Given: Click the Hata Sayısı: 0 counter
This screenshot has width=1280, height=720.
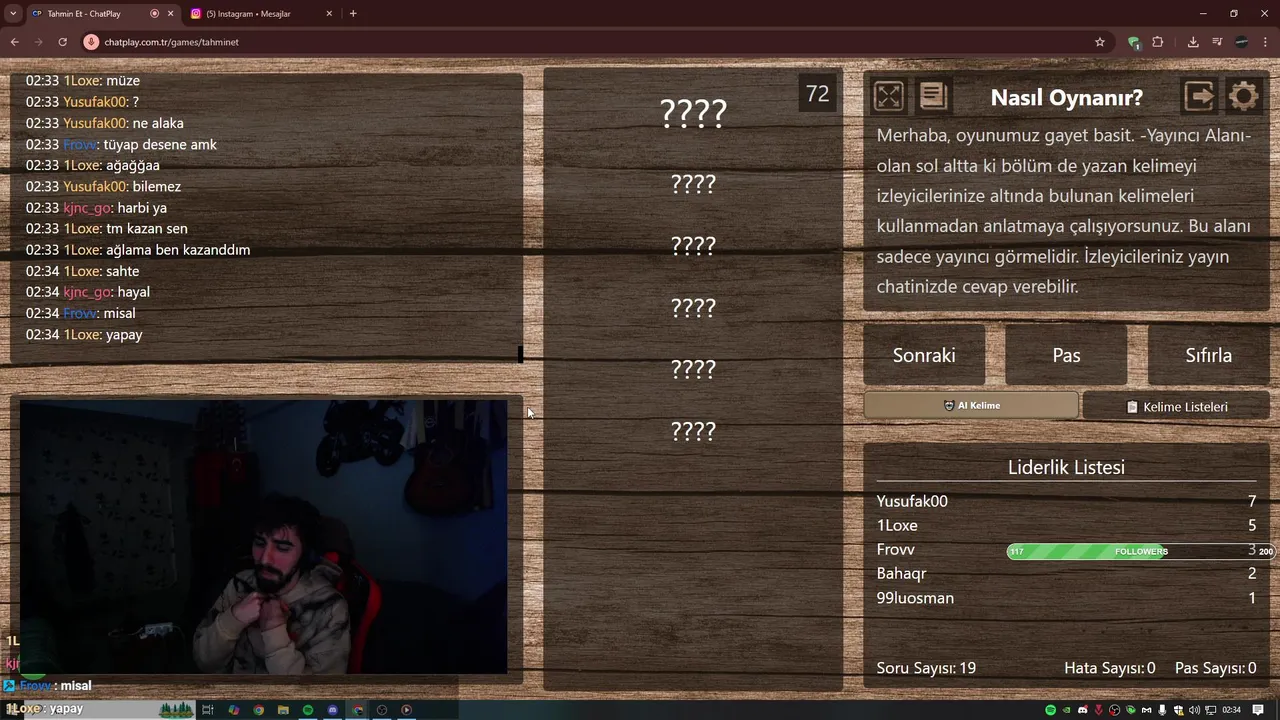Looking at the screenshot, I should click(x=1110, y=668).
